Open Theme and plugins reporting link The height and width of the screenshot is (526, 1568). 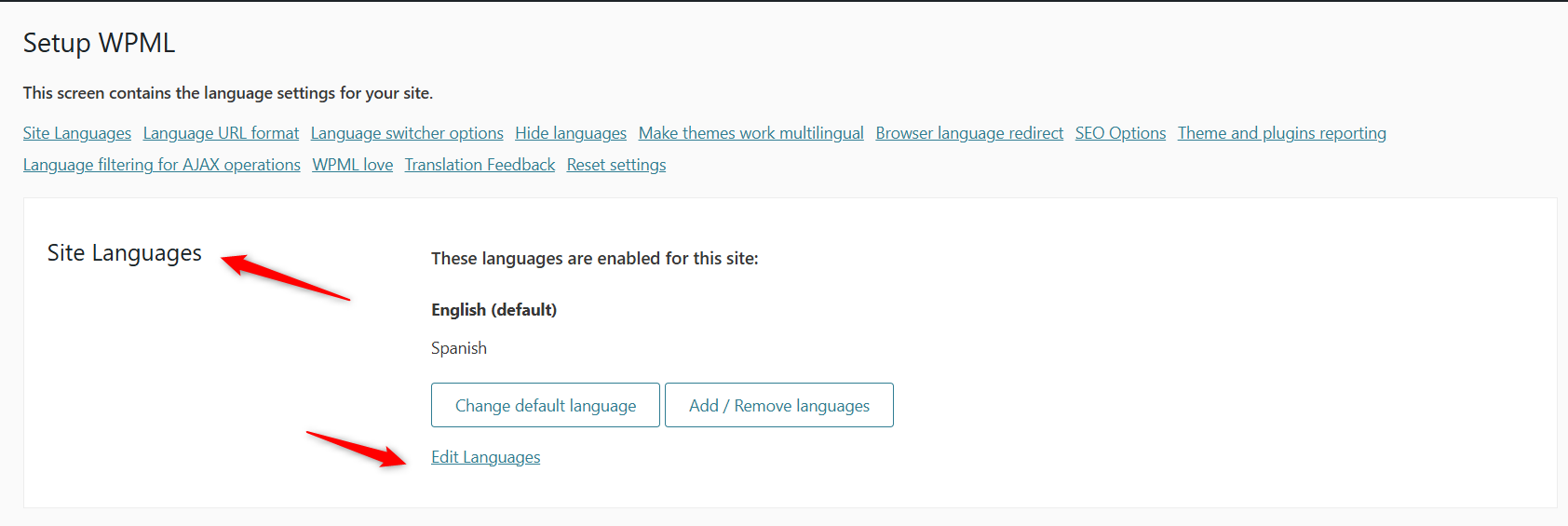pos(1282,133)
